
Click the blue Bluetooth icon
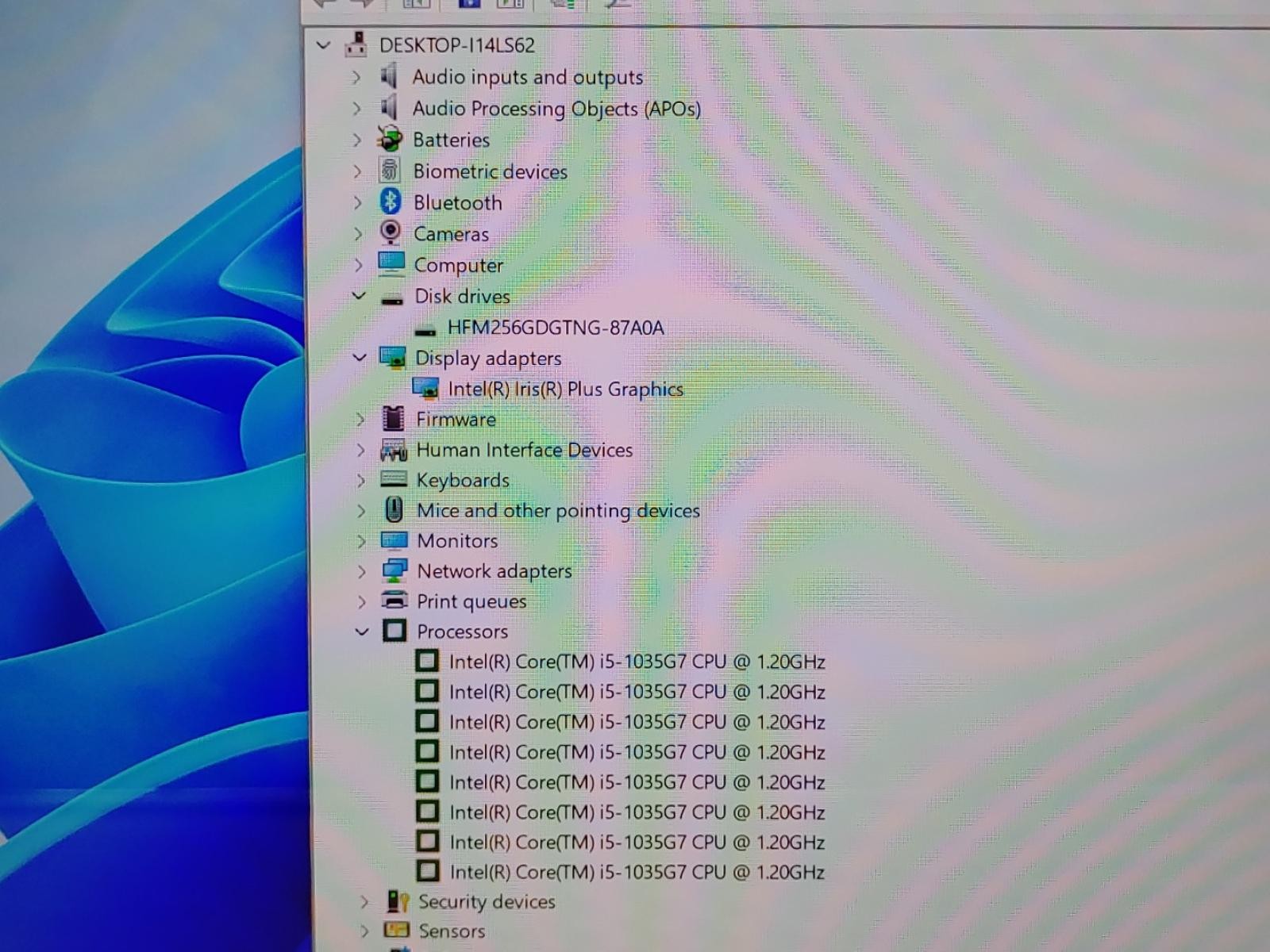pyautogui.click(x=390, y=202)
